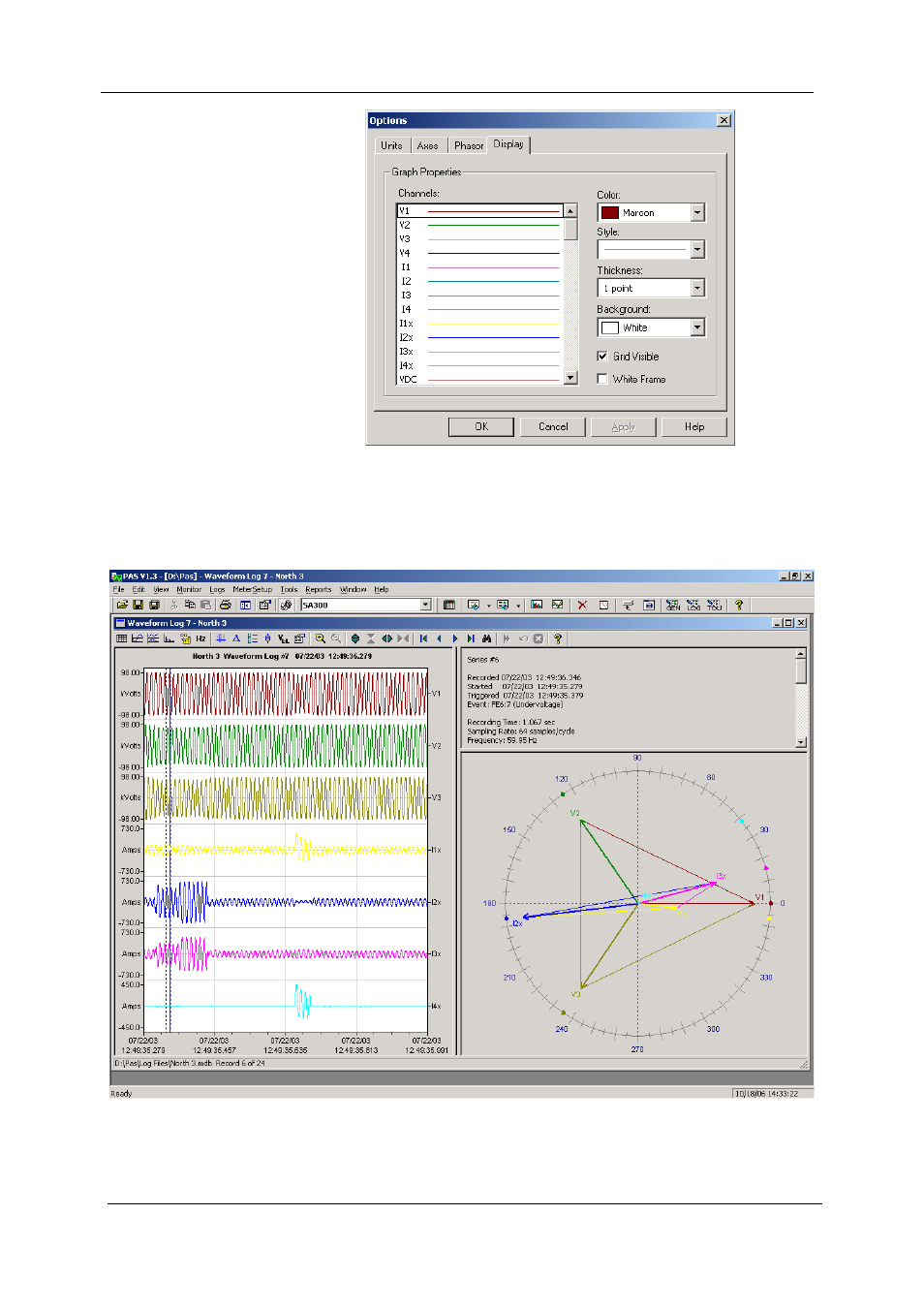Click the Save disk icon in main toolbar
Screen dimensions: 924x1308
click(138, 605)
